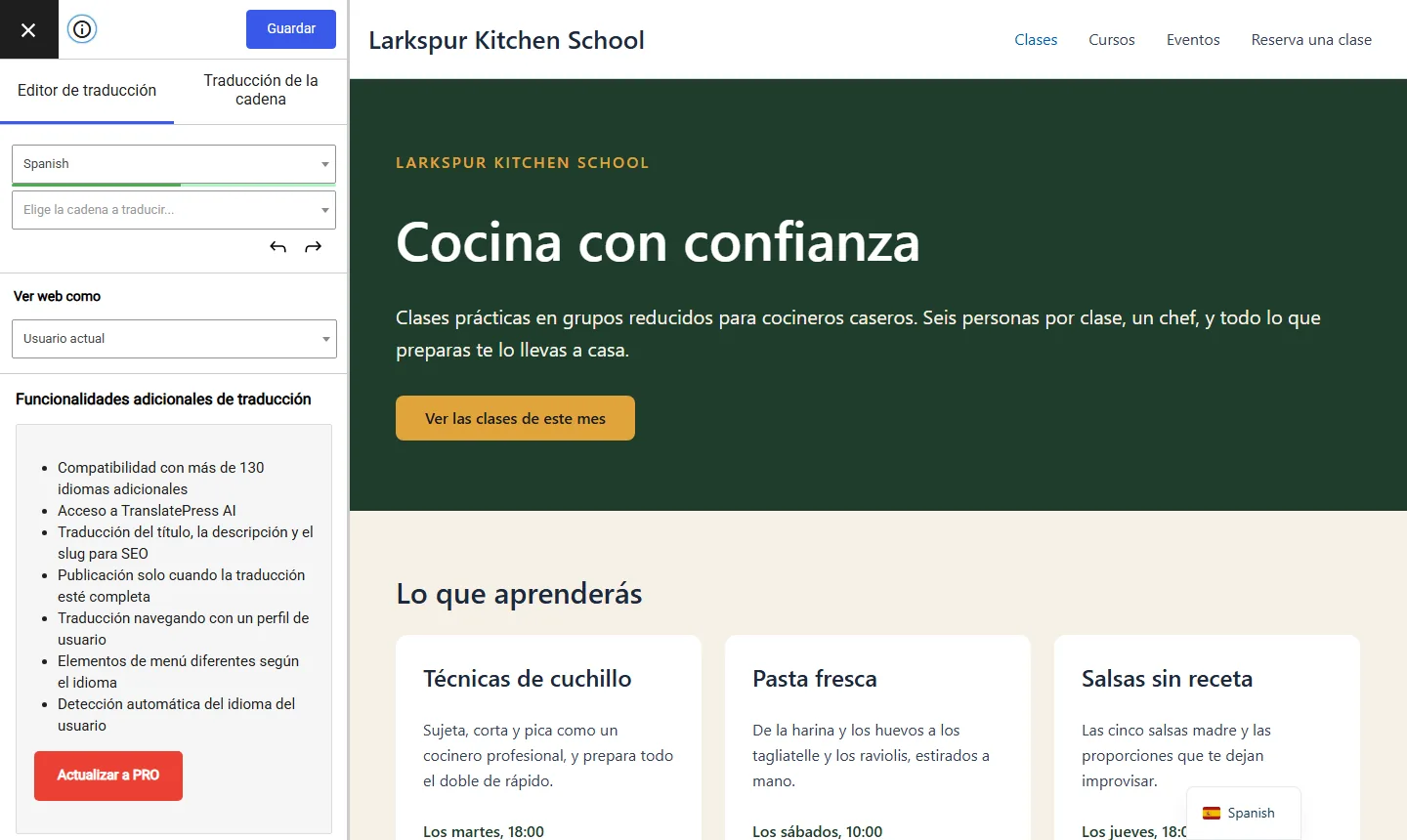Click 'Compatibilidad con más de 130 idiomas' item
The height and width of the screenshot is (840, 1407).
[161, 479]
